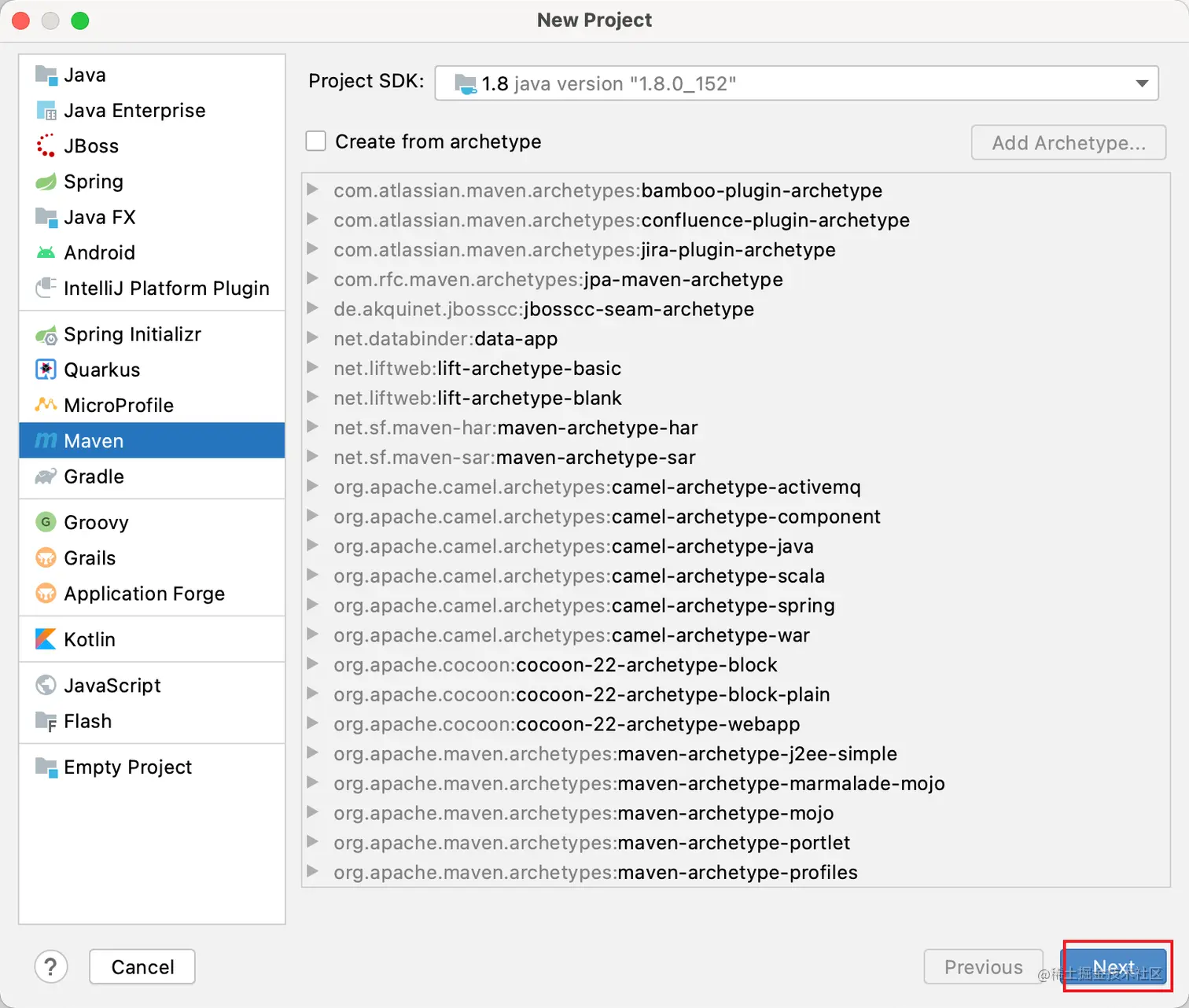1189x1008 pixels.
Task: Expand jira-plugin-archetype triangle
Action: (312, 249)
